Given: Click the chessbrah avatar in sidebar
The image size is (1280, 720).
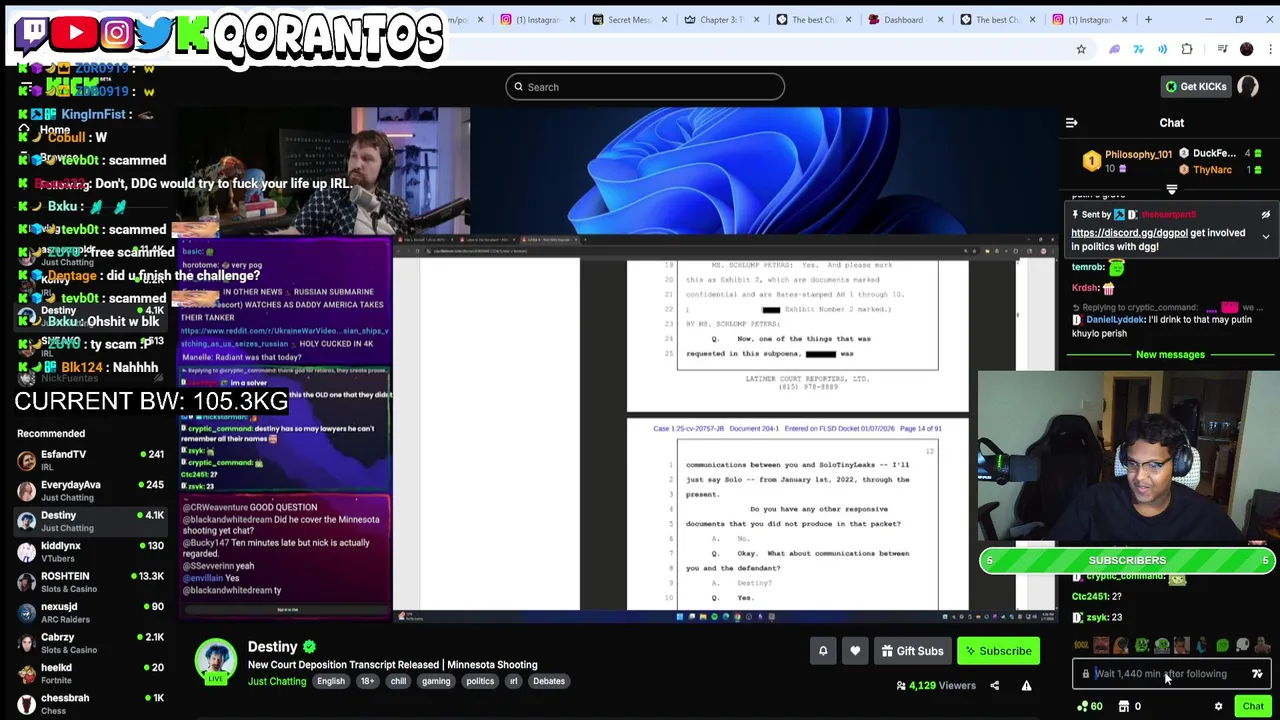Looking at the screenshot, I should pos(26,704).
